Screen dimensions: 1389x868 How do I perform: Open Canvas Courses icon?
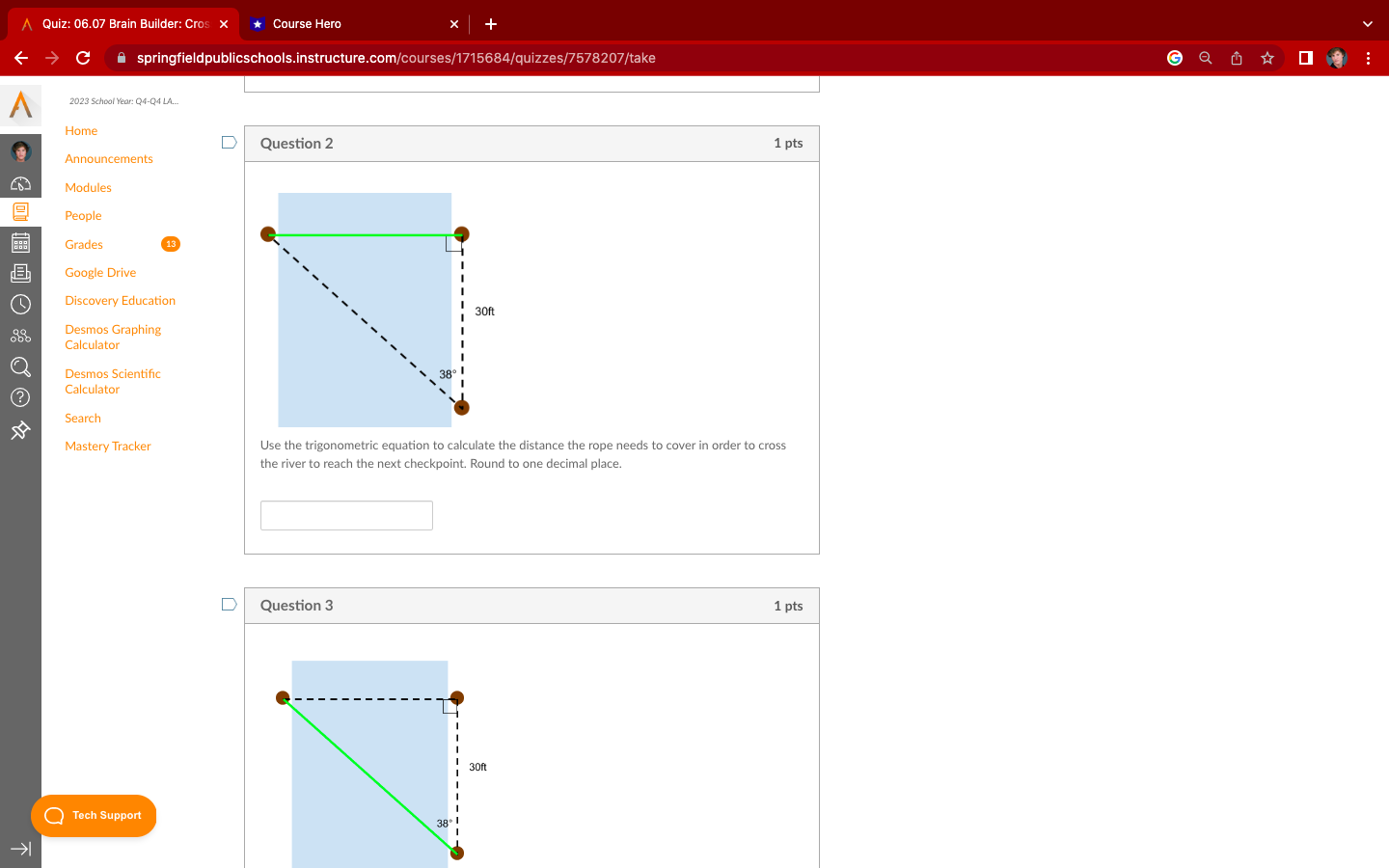(x=20, y=212)
